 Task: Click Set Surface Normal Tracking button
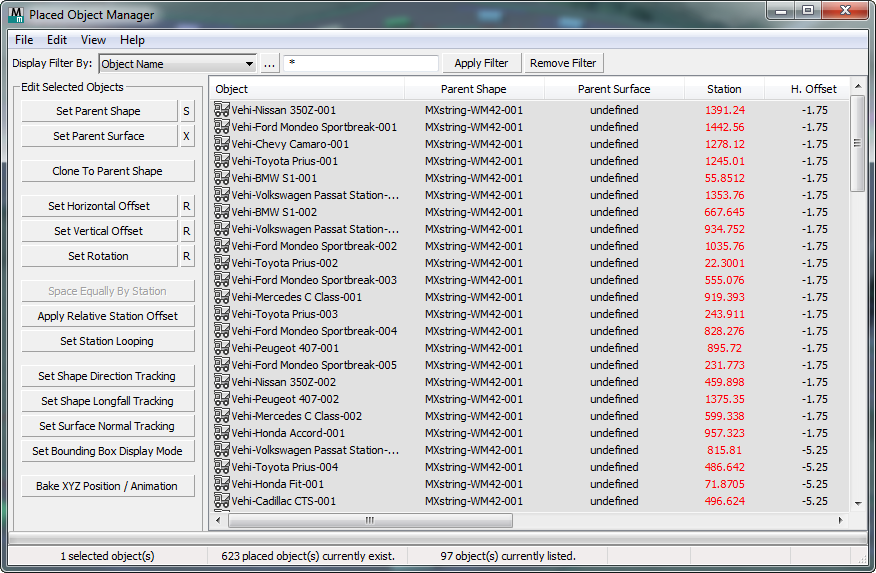pyautogui.click(x=108, y=426)
